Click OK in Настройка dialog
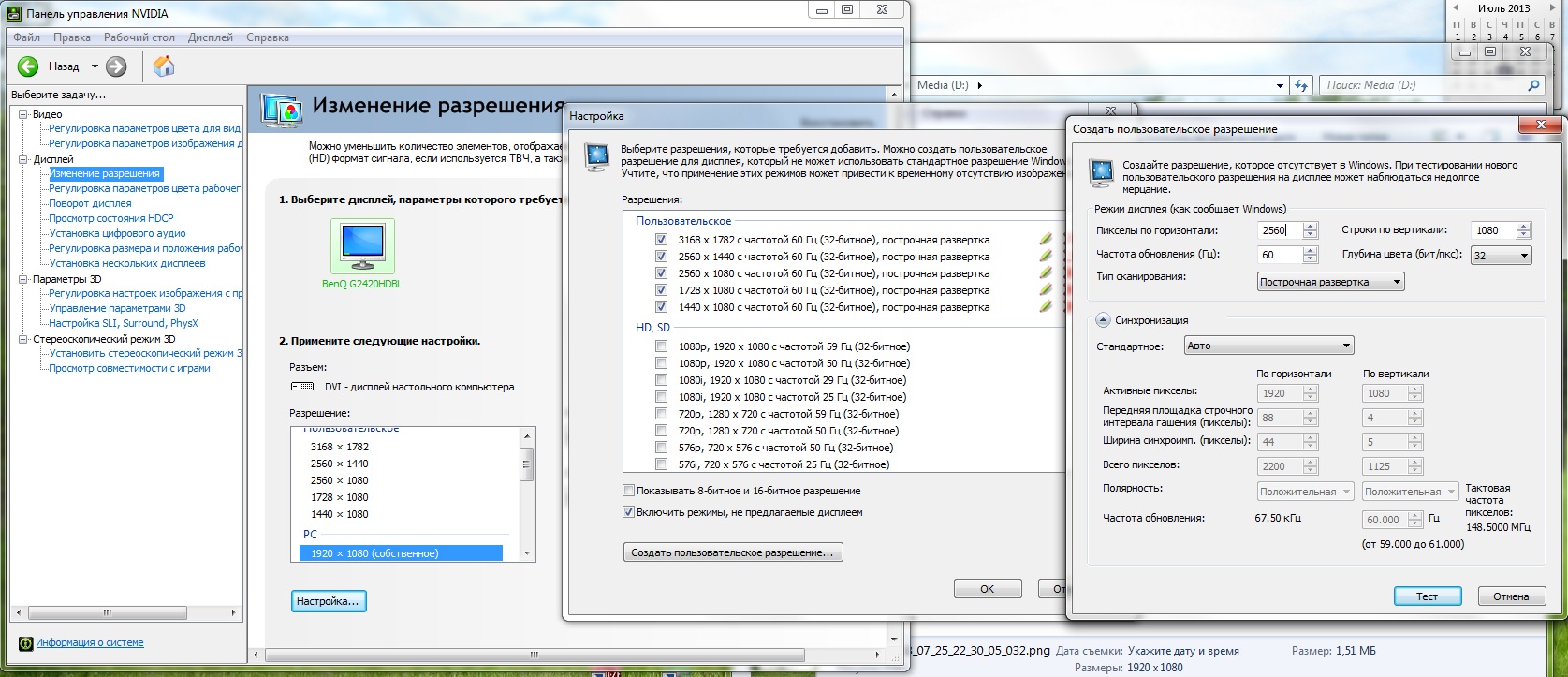 click(x=987, y=589)
